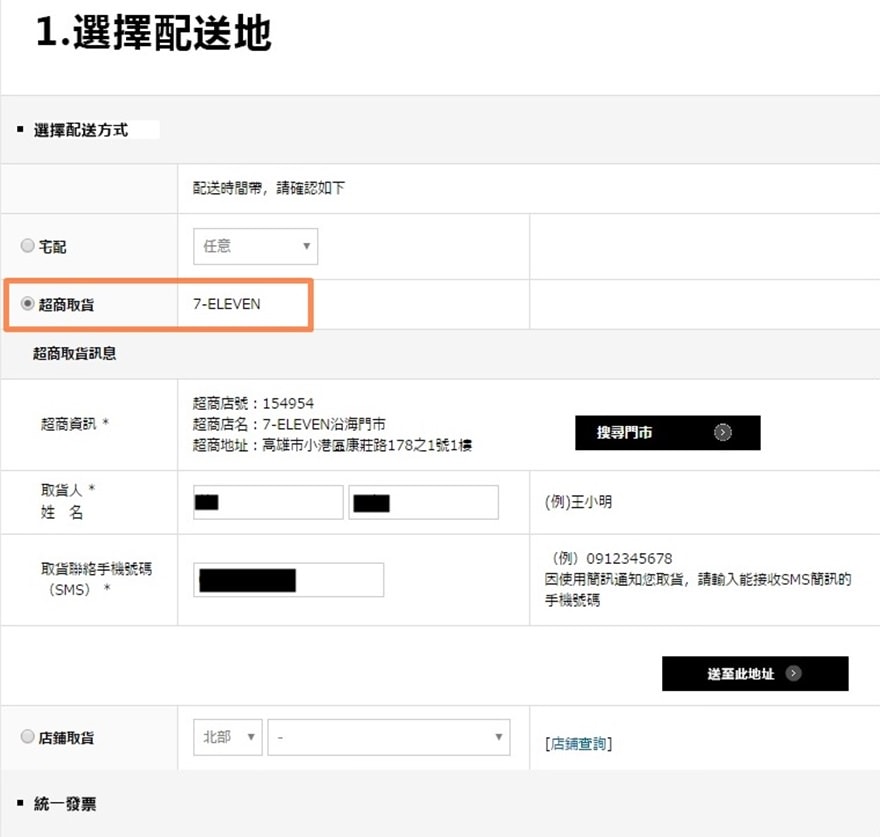This screenshot has height=837, width=880.
Task: Click the 1.選擇配送地 page heading
Action: [x=153, y=34]
